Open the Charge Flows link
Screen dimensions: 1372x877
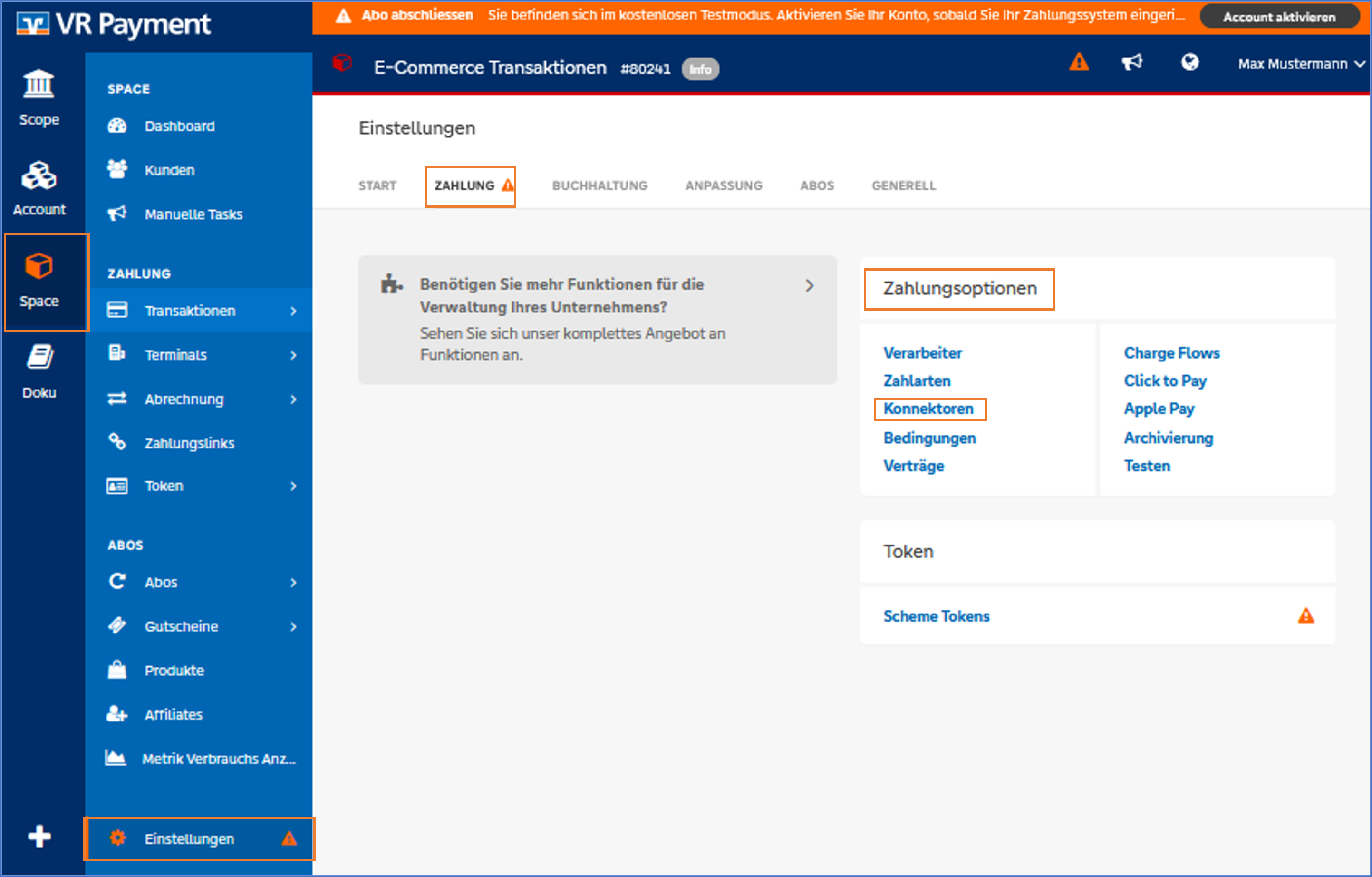click(1171, 353)
